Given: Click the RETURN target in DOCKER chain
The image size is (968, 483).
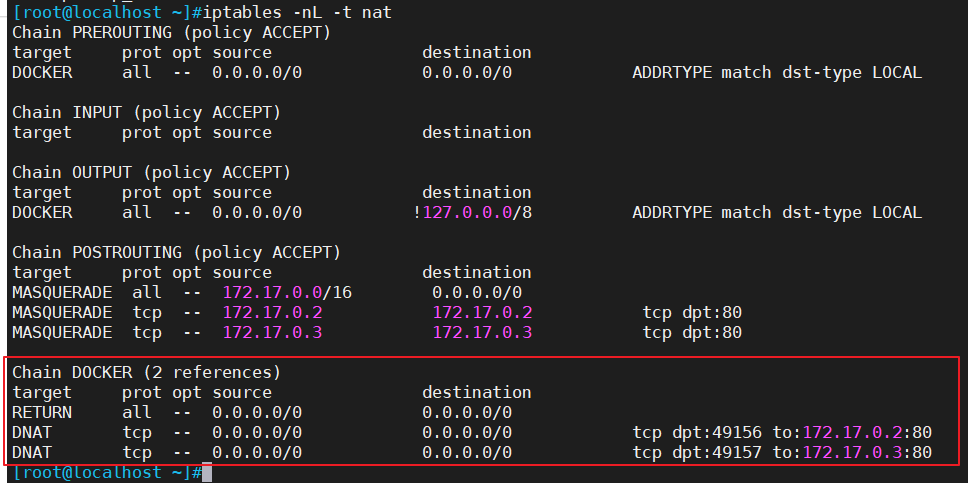Looking at the screenshot, I should (x=42, y=412).
